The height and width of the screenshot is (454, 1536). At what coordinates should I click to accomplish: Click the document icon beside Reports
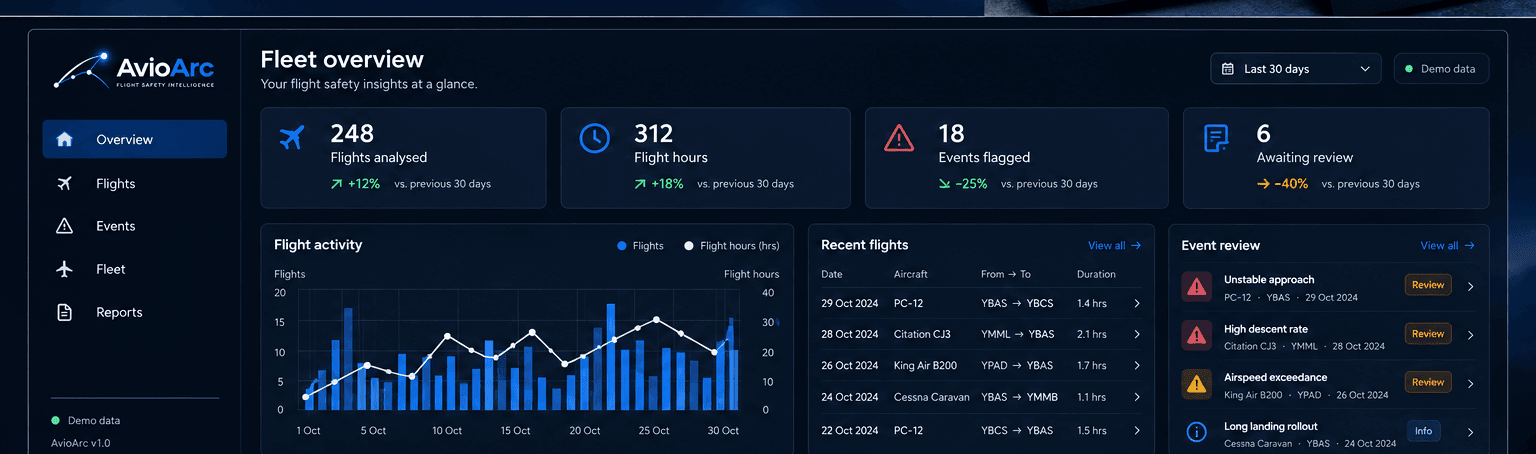point(65,312)
